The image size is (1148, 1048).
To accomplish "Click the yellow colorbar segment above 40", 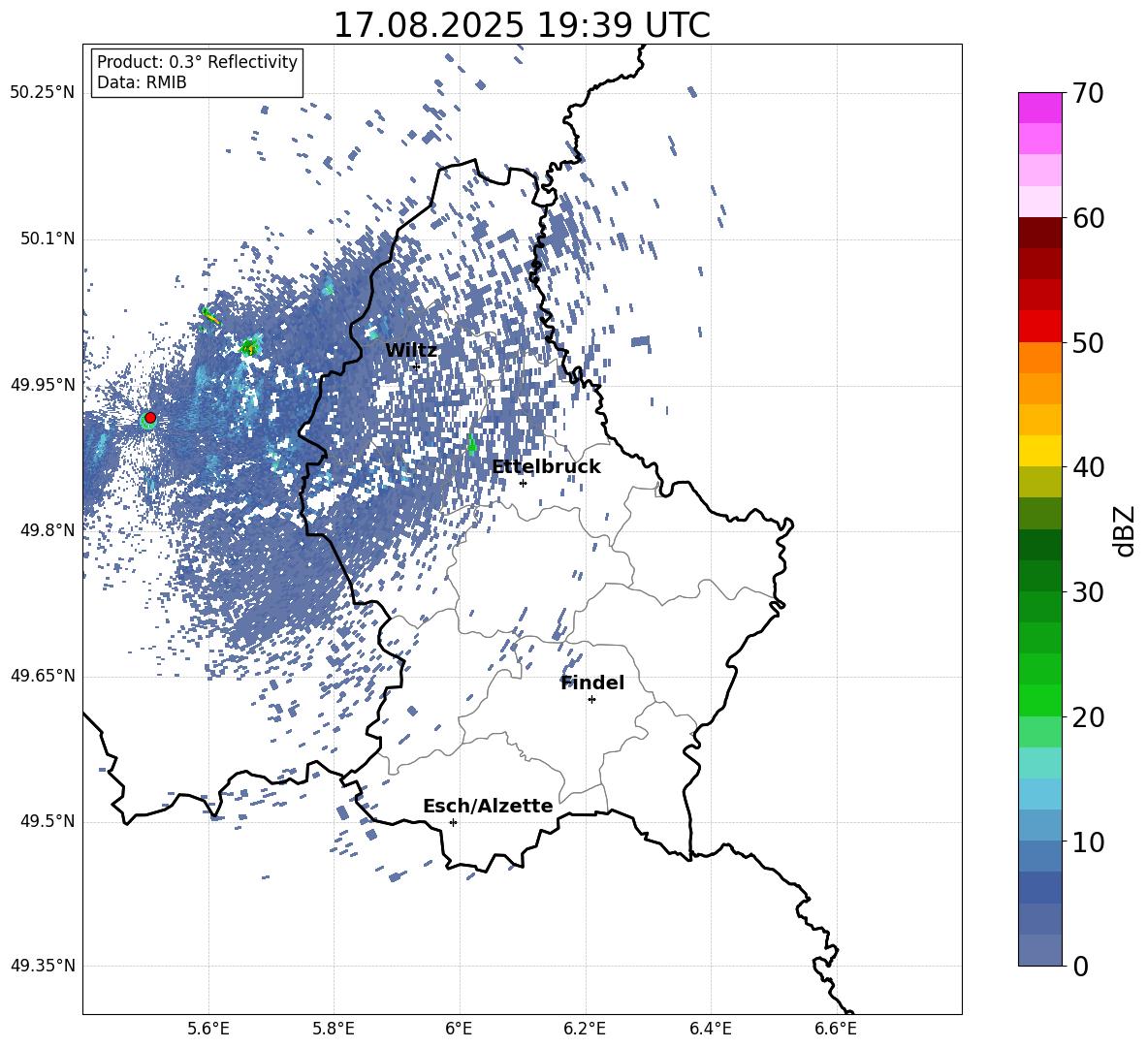I will pos(1039,451).
